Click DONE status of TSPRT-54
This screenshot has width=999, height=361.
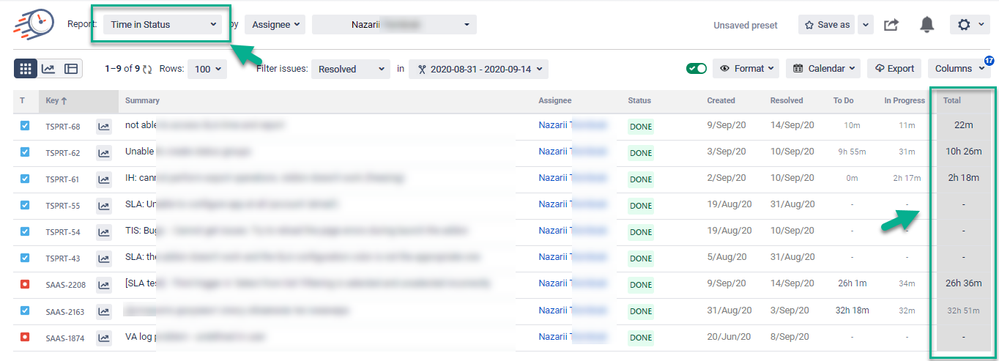tap(641, 232)
